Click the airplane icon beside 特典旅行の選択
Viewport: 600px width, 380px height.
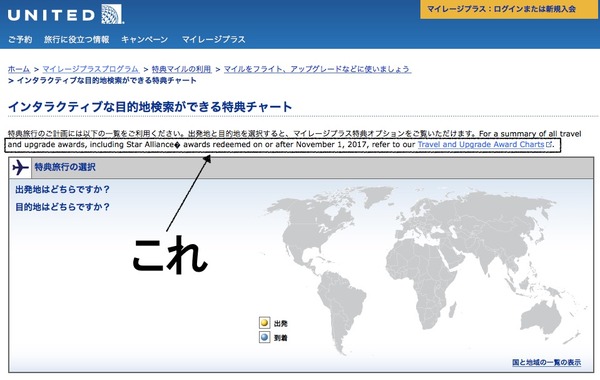click(x=20, y=168)
